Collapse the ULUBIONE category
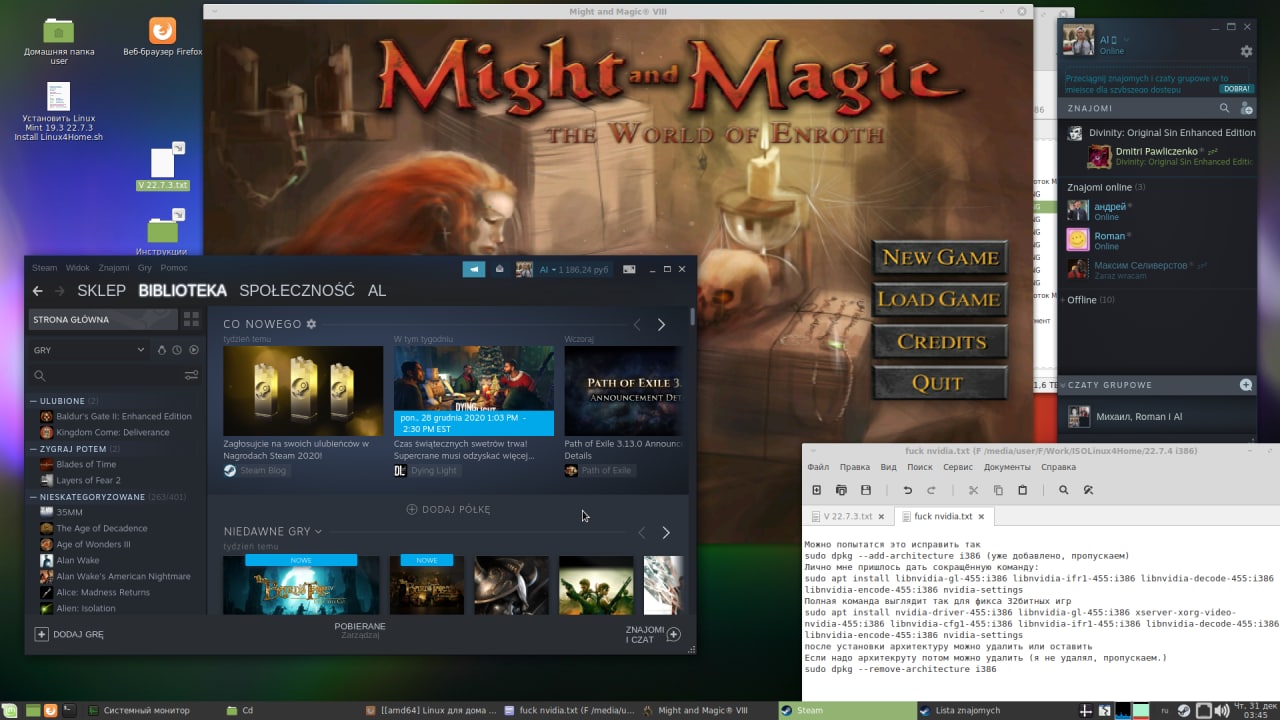The width and height of the screenshot is (1280, 720). point(33,401)
